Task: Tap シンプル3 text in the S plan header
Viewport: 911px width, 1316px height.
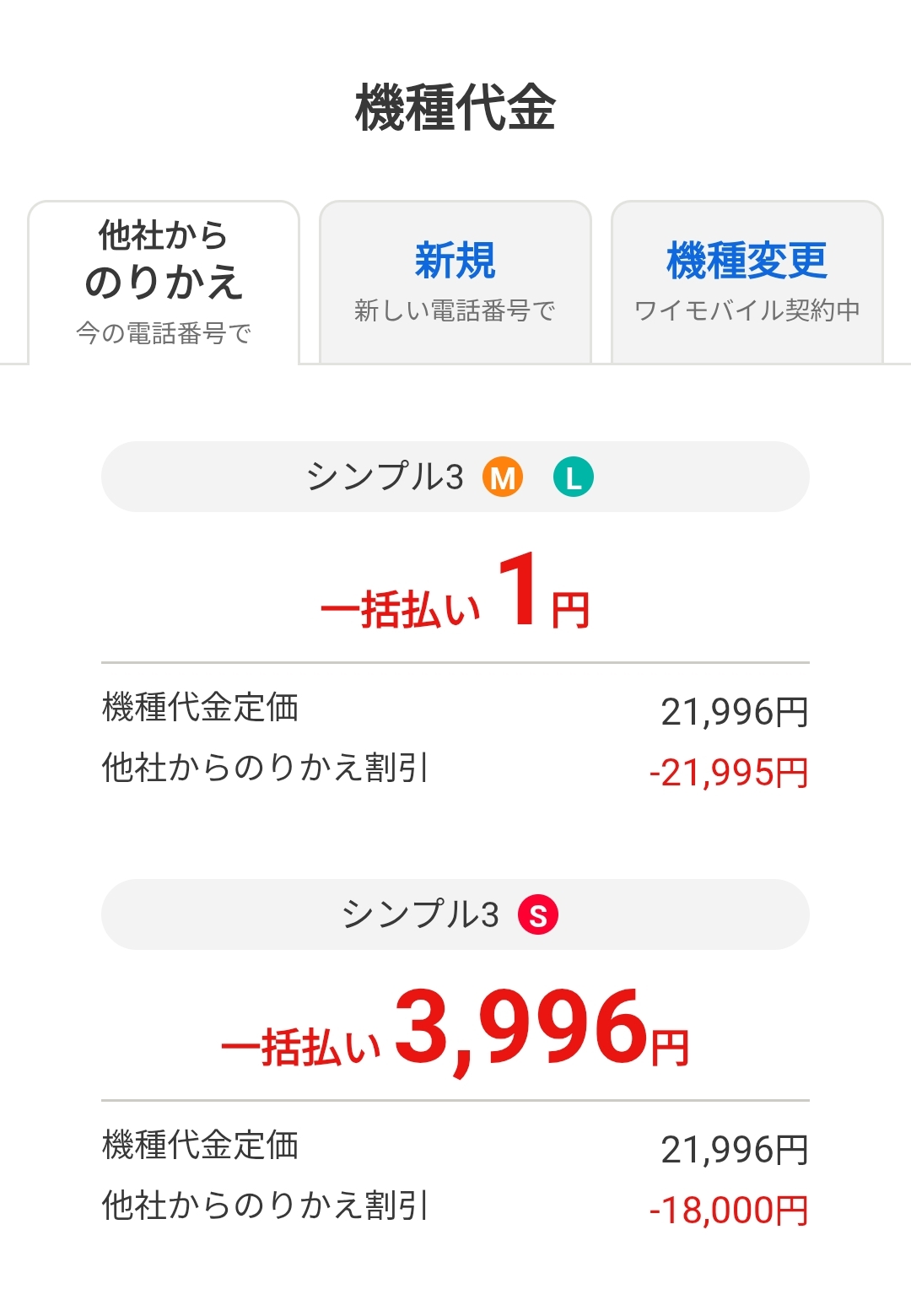Action: click(x=420, y=915)
